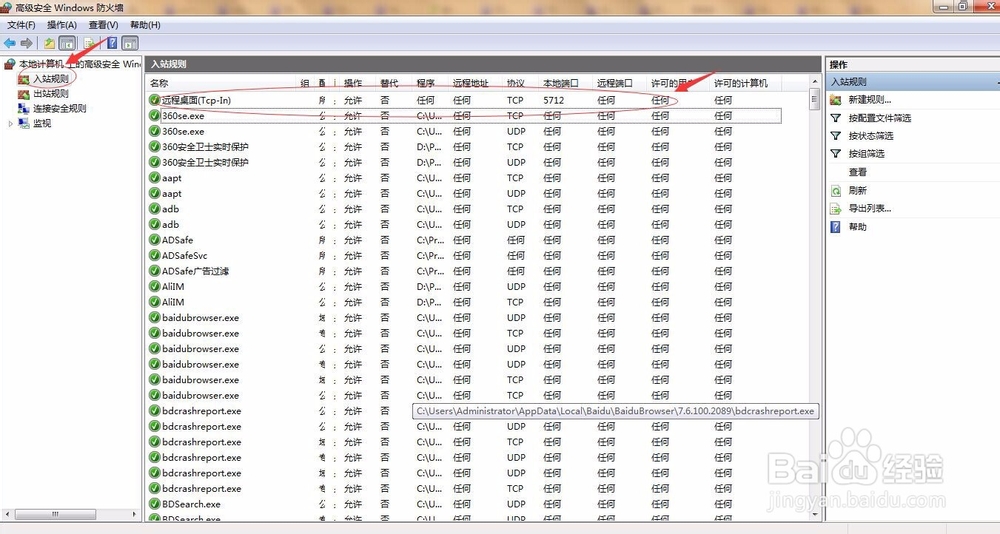The image size is (1000, 534).
Task: Click the 监视 tree node icon
Action: pyautogui.click(x=24, y=123)
